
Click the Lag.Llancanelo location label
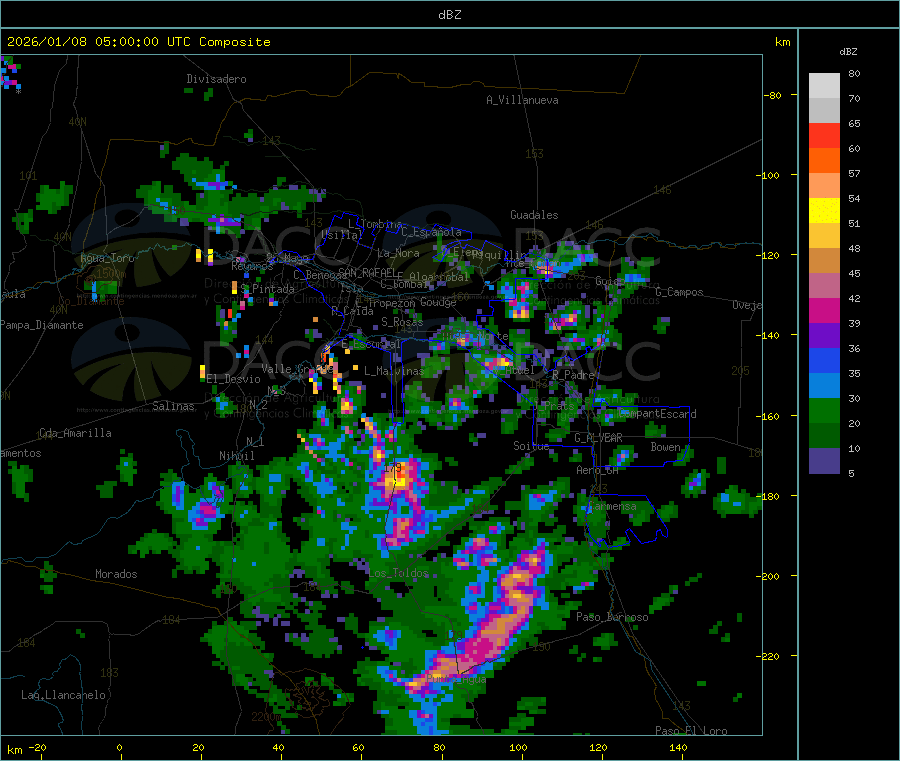coord(63,695)
